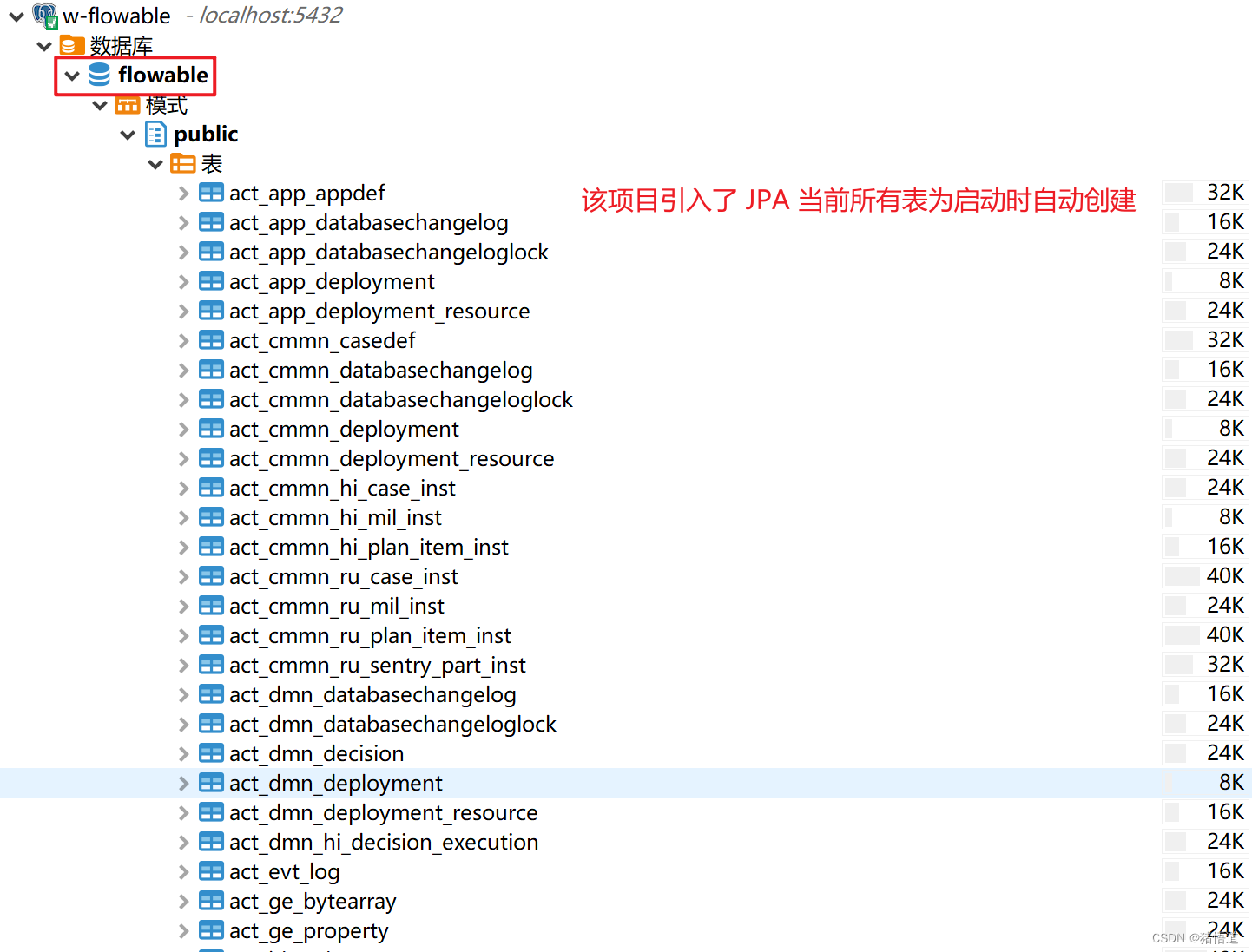Expand the act_dmn_databasechangeloglock table
This screenshot has height=952, width=1252.
coord(183,724)
